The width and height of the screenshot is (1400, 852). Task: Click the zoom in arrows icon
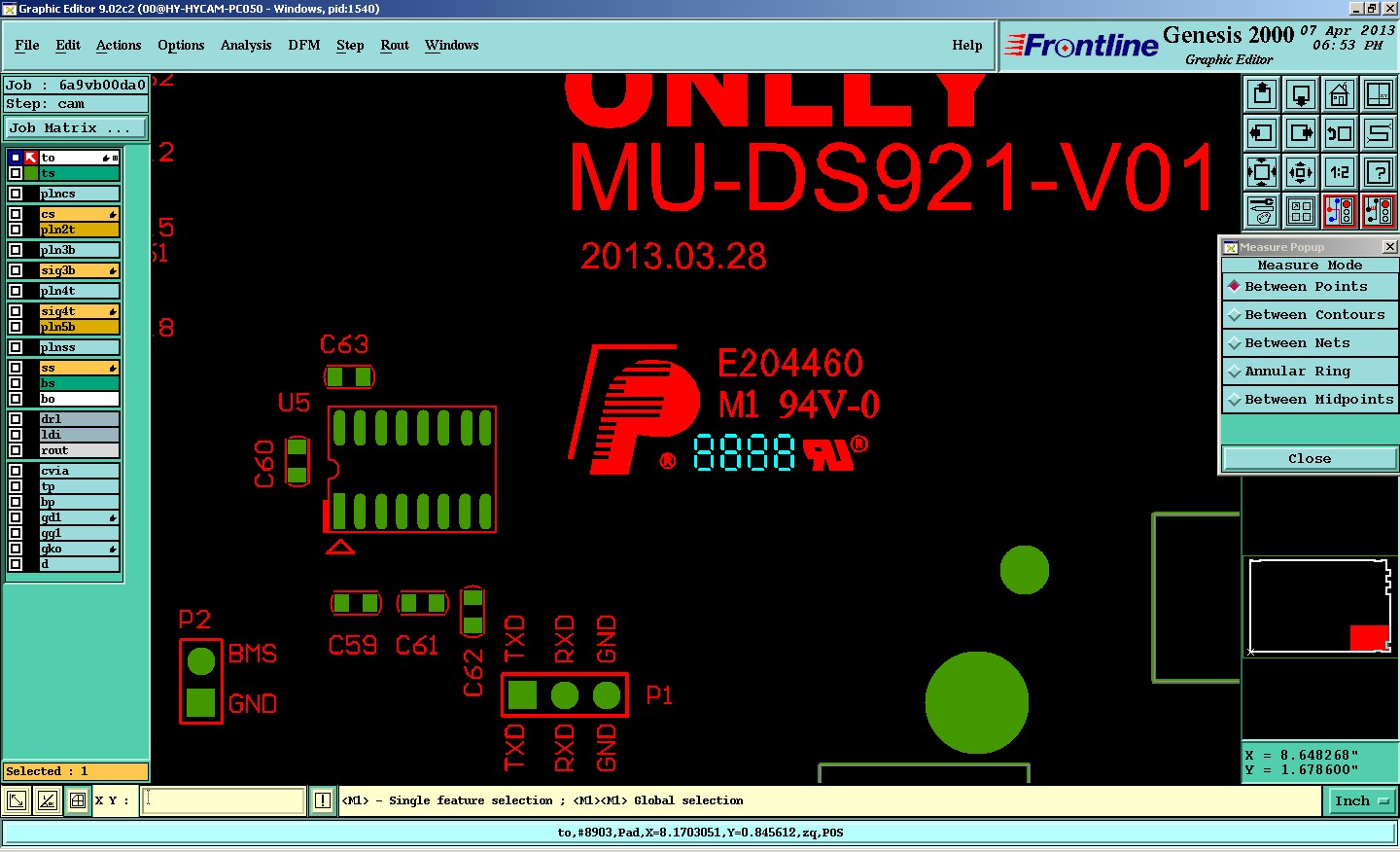[1262, 172]
